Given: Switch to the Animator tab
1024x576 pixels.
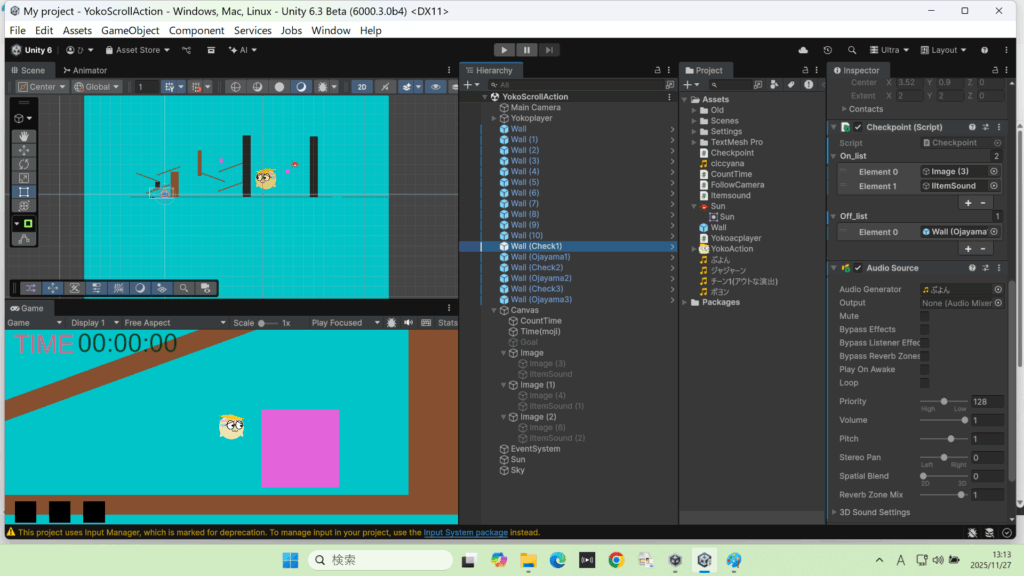Looking at the screenshot, I should coord(84,70).
